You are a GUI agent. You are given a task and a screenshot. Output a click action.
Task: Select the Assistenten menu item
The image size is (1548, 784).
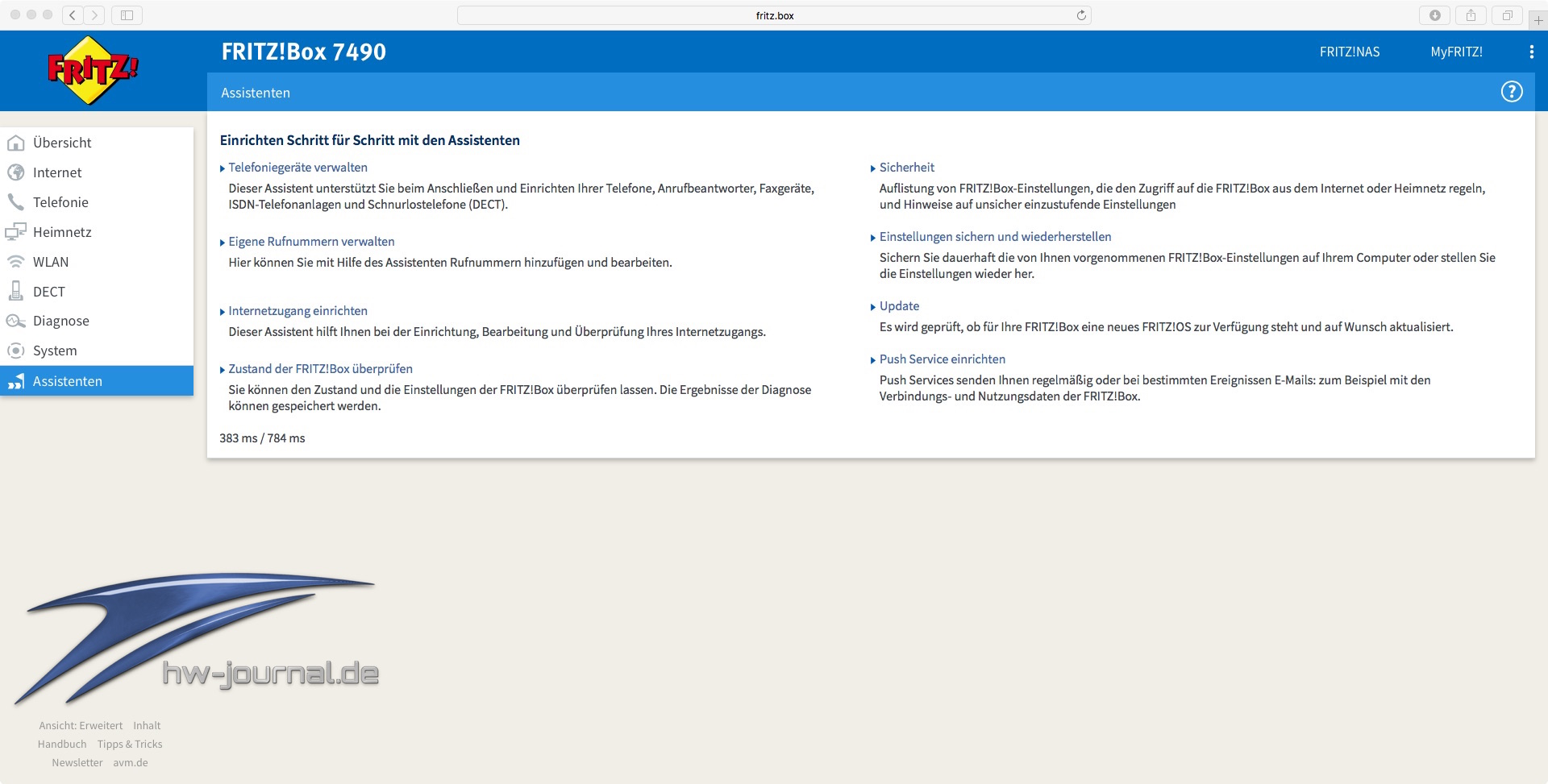click(97, 381)
